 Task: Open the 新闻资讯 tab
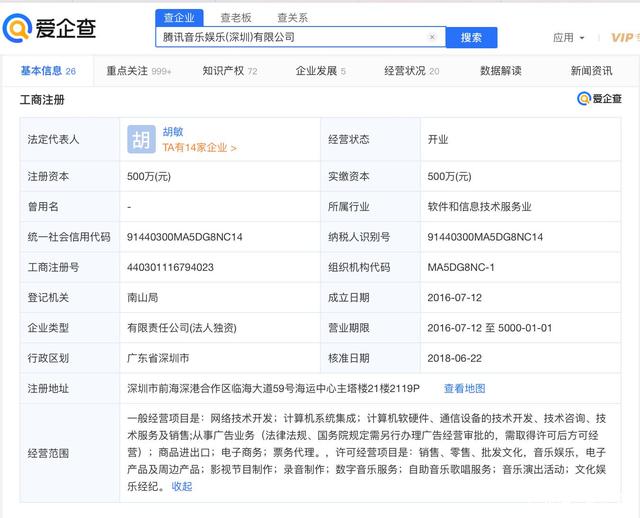(x=591, y=71)
